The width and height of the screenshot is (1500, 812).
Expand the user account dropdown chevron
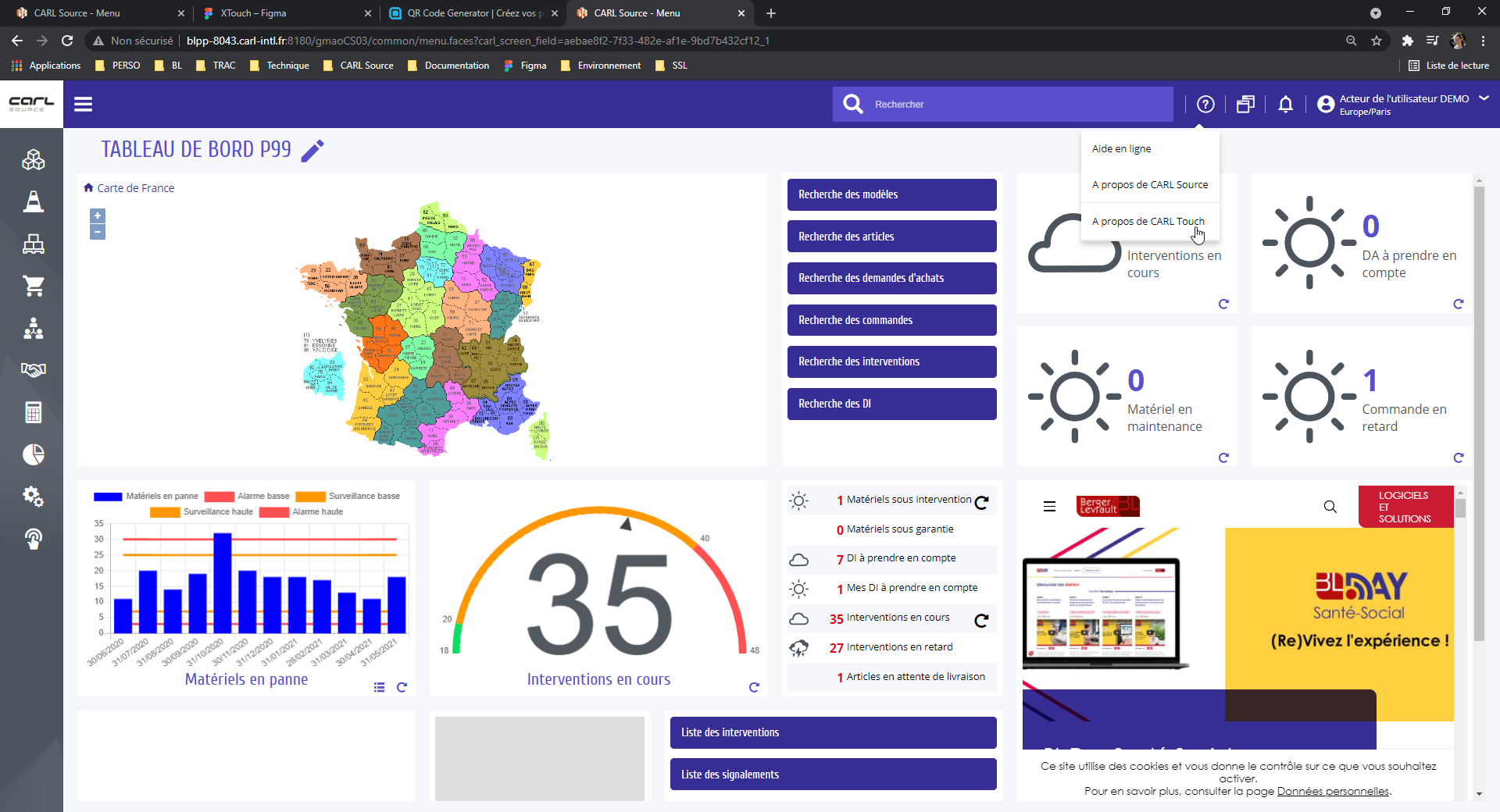(1484, 98)
